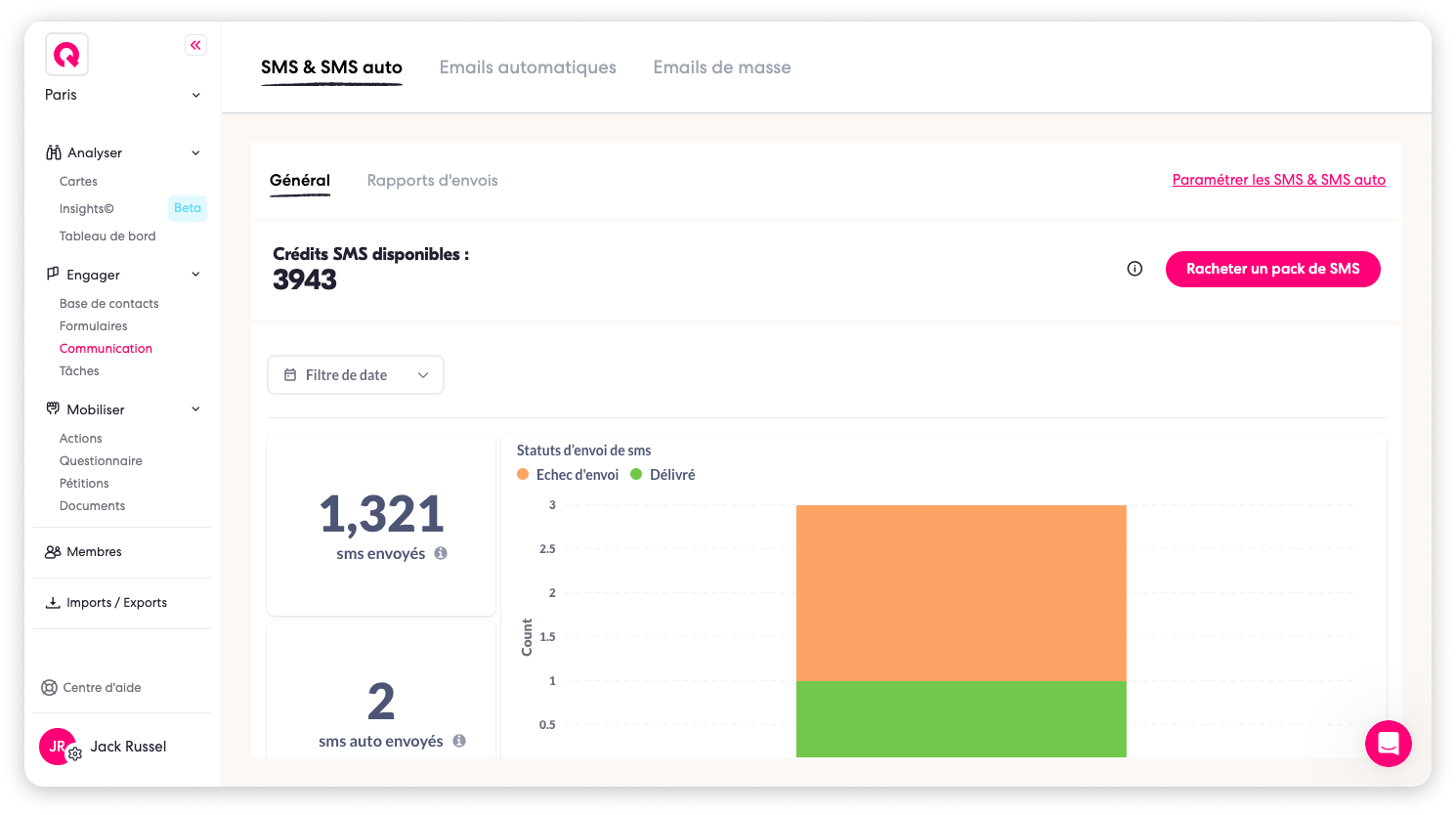Click the Imports / Exports download icon
The width and height of the screenshot is (1456, 815).
tap(53, 602)
